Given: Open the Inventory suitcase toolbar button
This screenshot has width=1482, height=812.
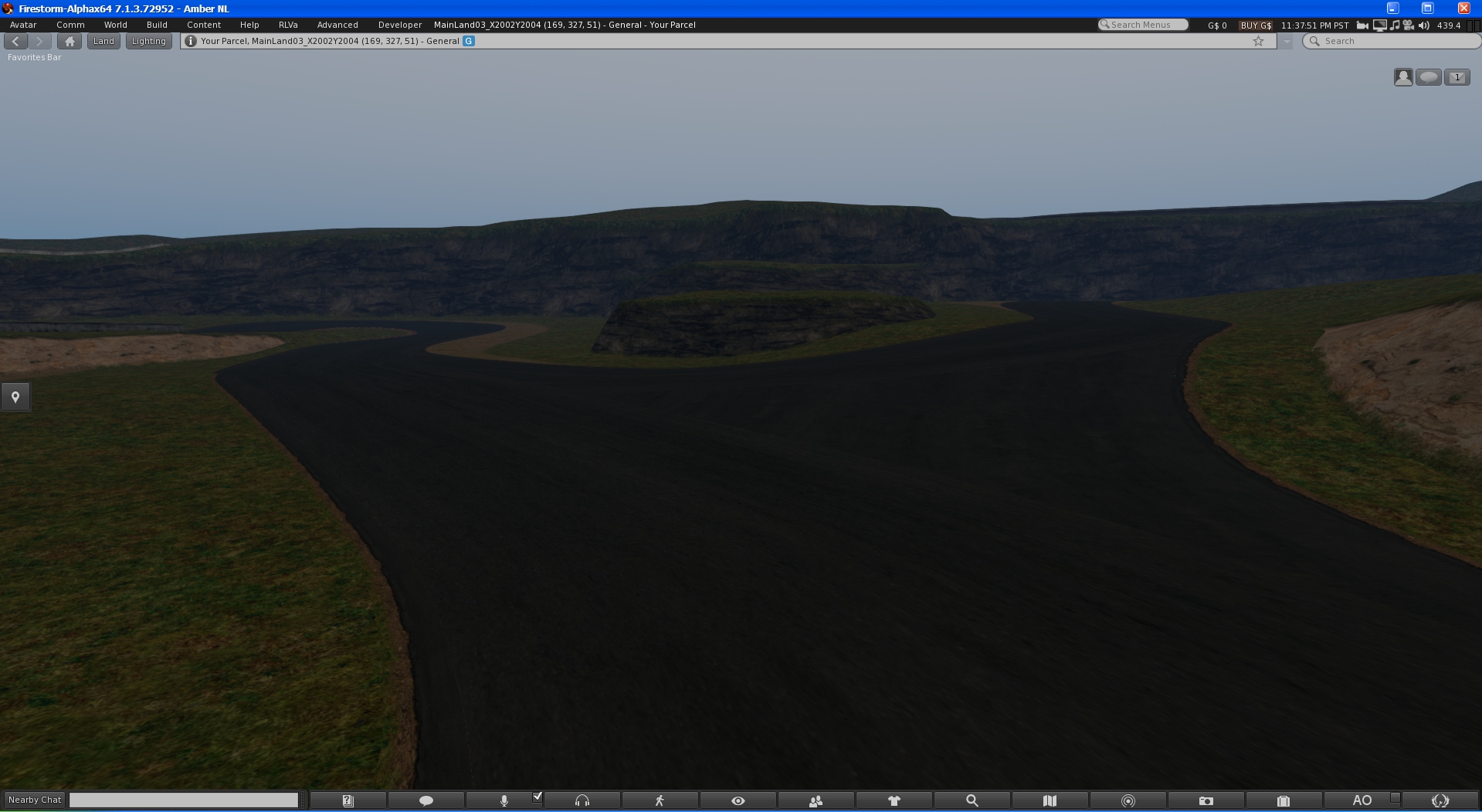Looking at the screenshot, I should coord(1284,800).
